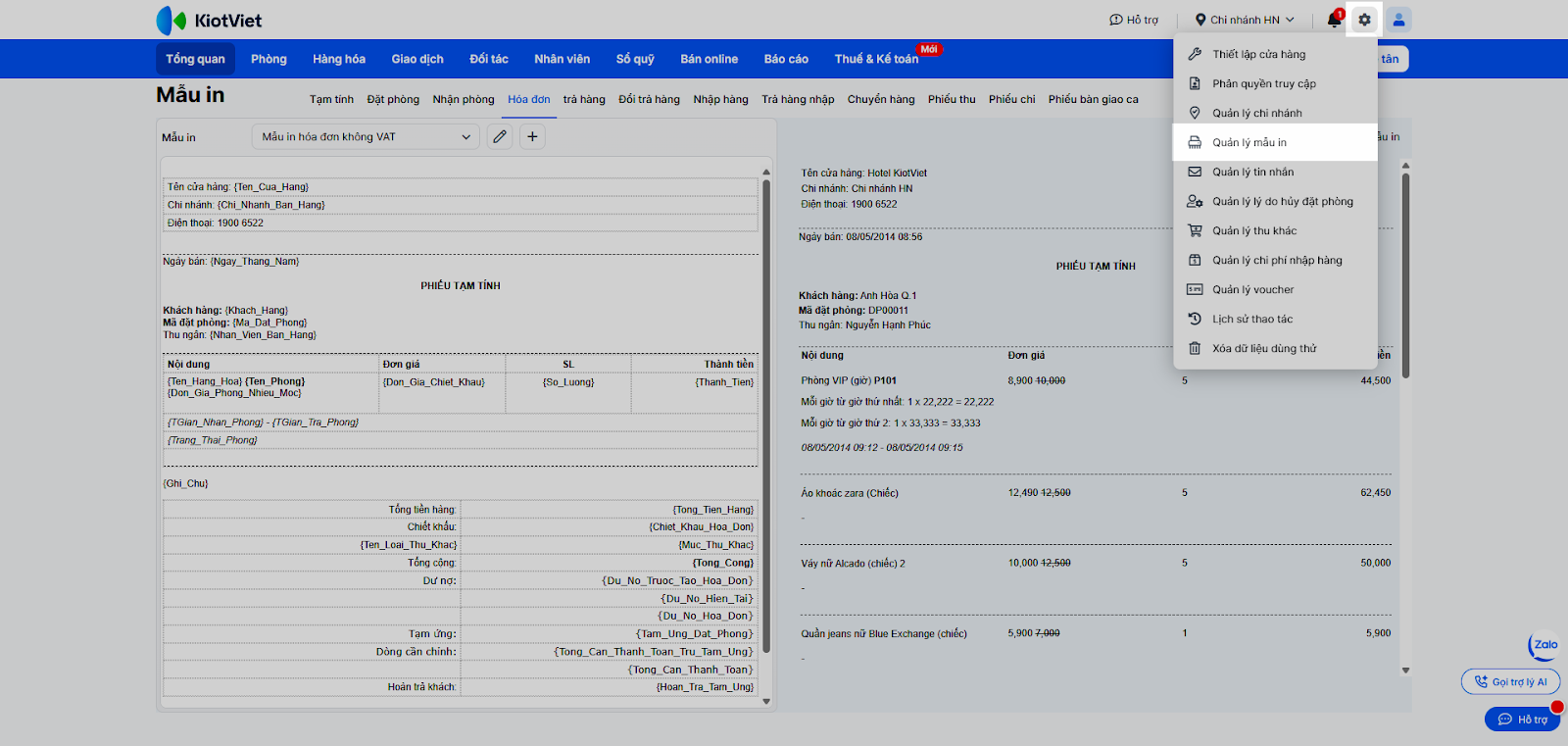Expand the Mẫu in hóa đơn không VAT dropdown
Viewport: 1568px width, 746px height.
(x=367, y=137)
